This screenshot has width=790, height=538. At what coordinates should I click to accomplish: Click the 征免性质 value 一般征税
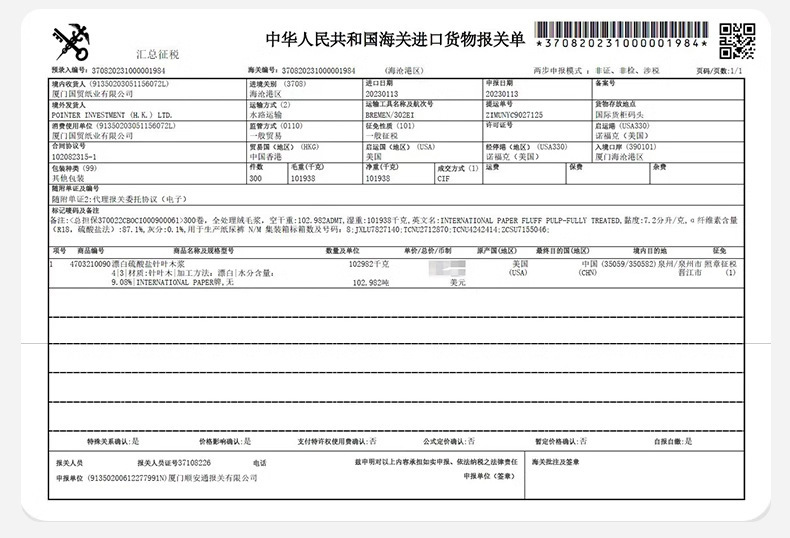tap(381, 136)
